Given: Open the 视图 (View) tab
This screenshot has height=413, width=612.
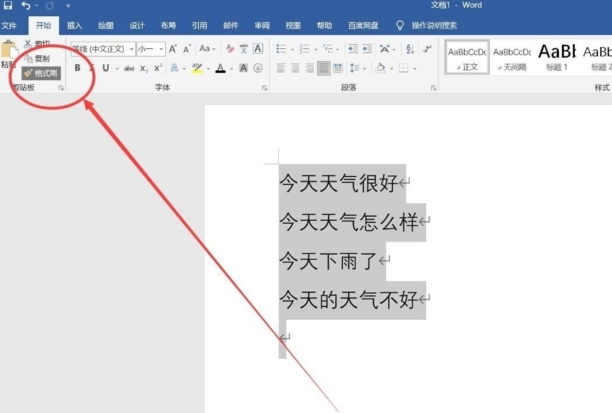Looking at the screenshot, I should coord(293,26).
